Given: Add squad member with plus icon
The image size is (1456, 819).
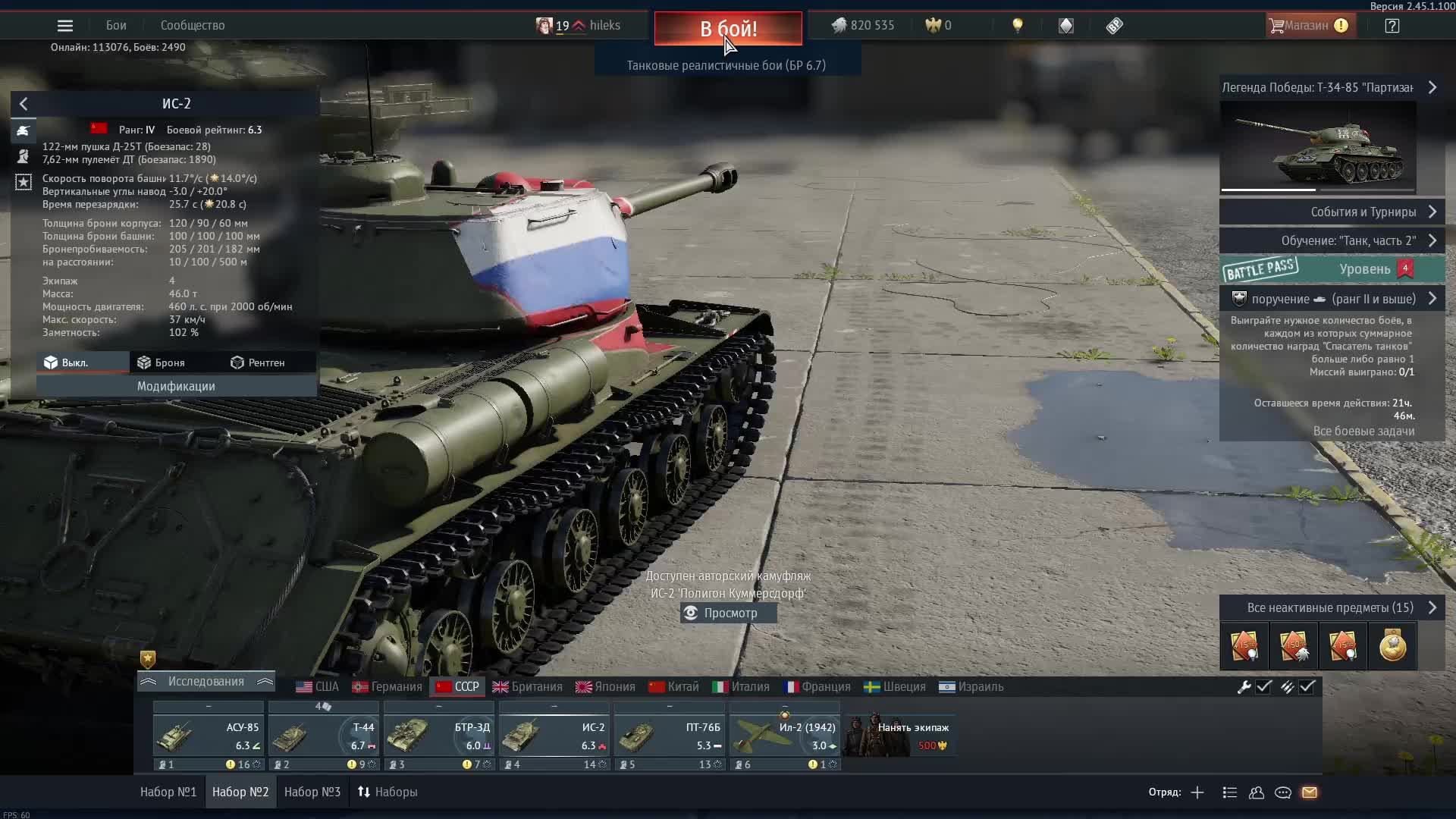Looking at the screenshot, I should coord(1197,792).
